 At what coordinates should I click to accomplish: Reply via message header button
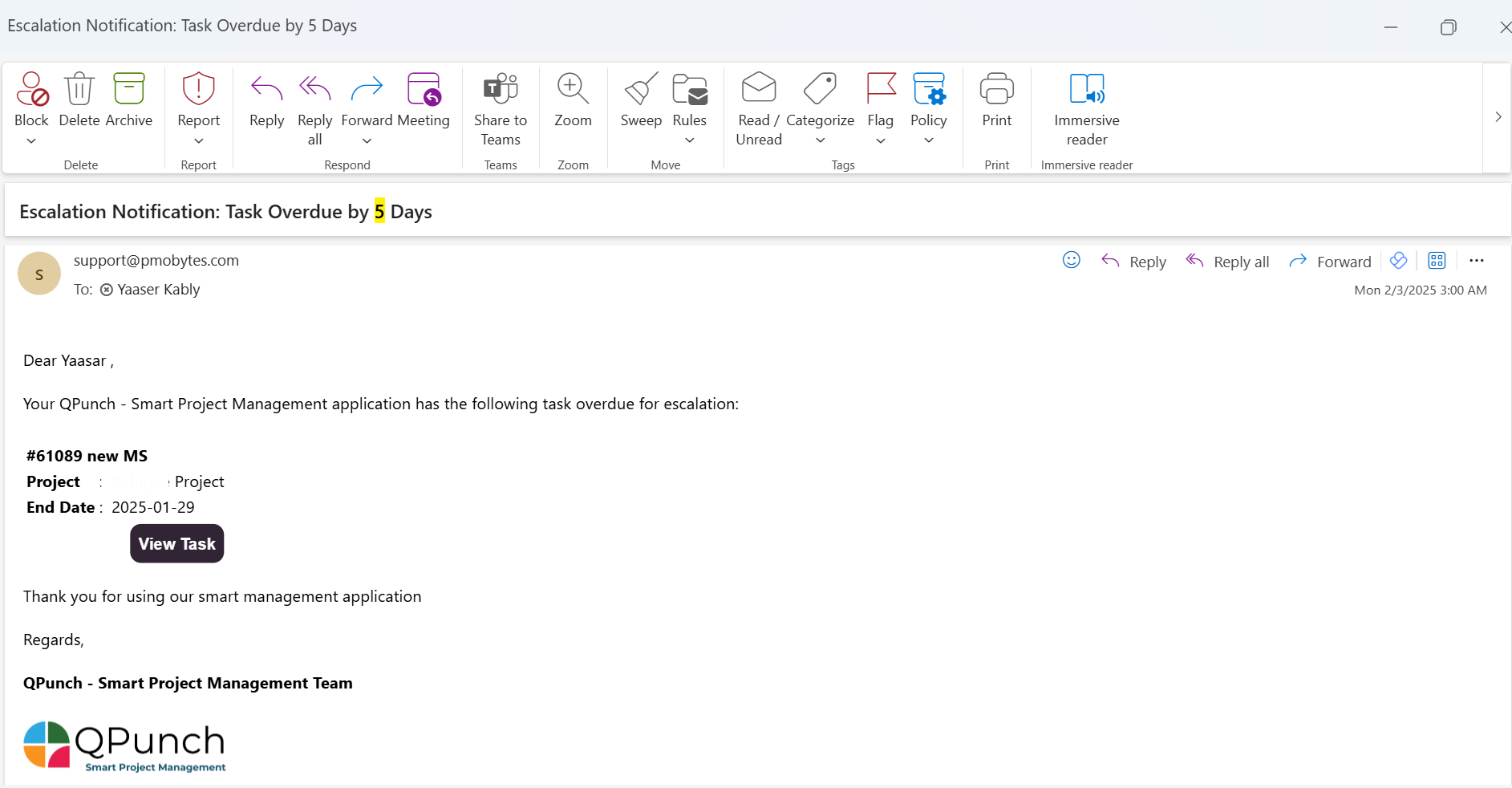click(x=1134, y=262)
